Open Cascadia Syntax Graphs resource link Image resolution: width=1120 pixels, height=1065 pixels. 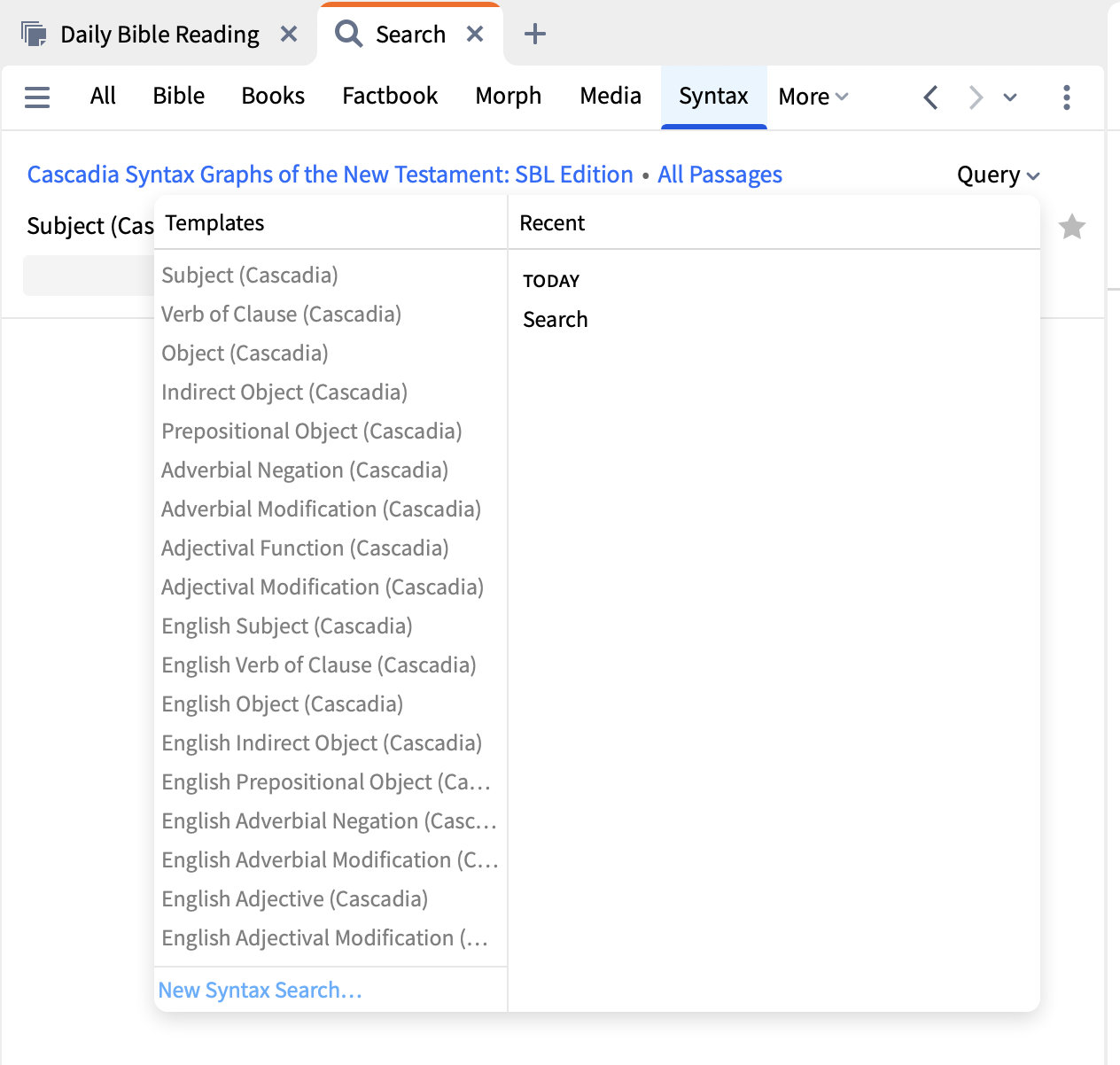click(331, 175)
